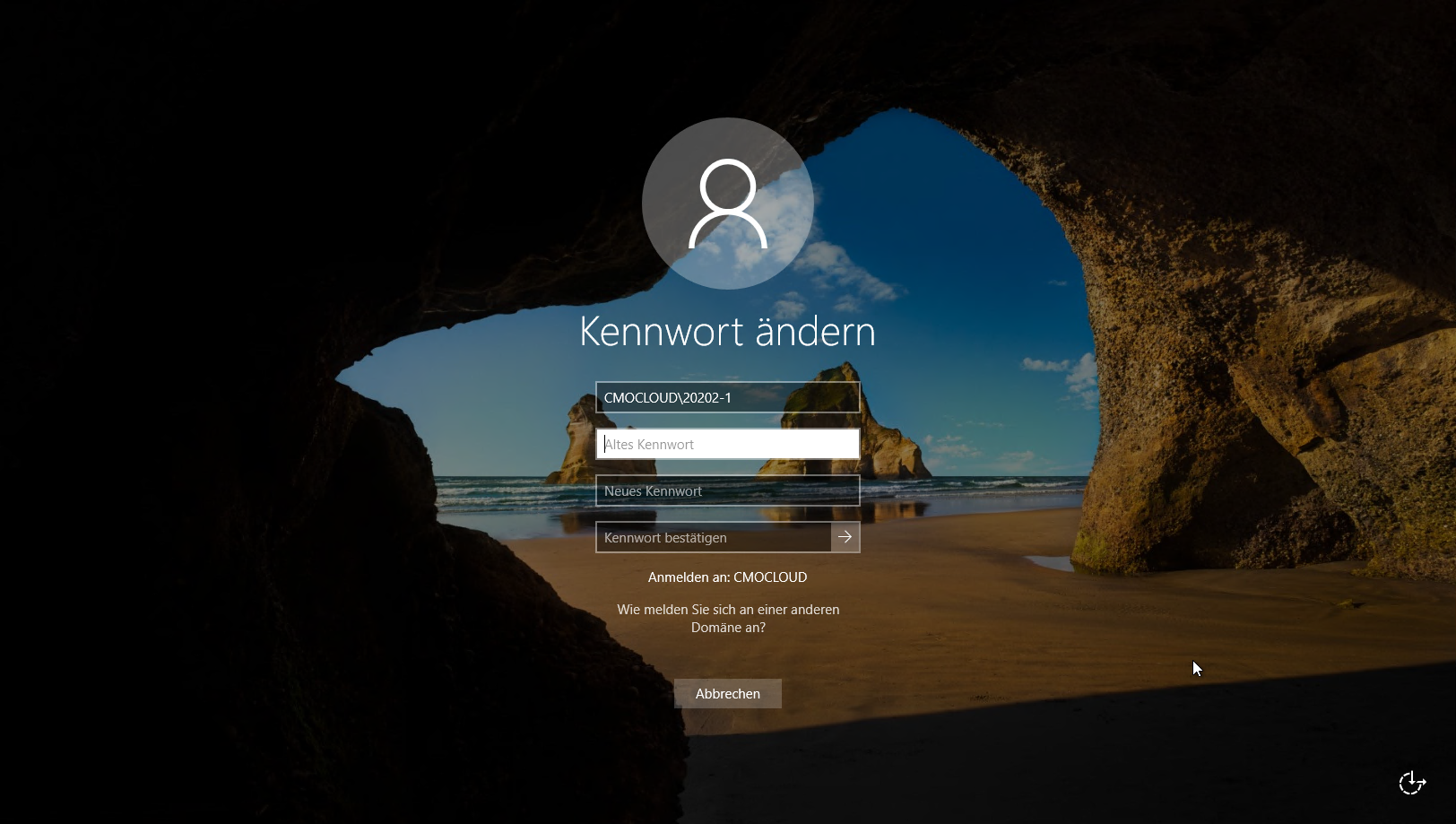
Task: Click the submit arrow next to Kennwort bestätigen
Action: [845, 537]
